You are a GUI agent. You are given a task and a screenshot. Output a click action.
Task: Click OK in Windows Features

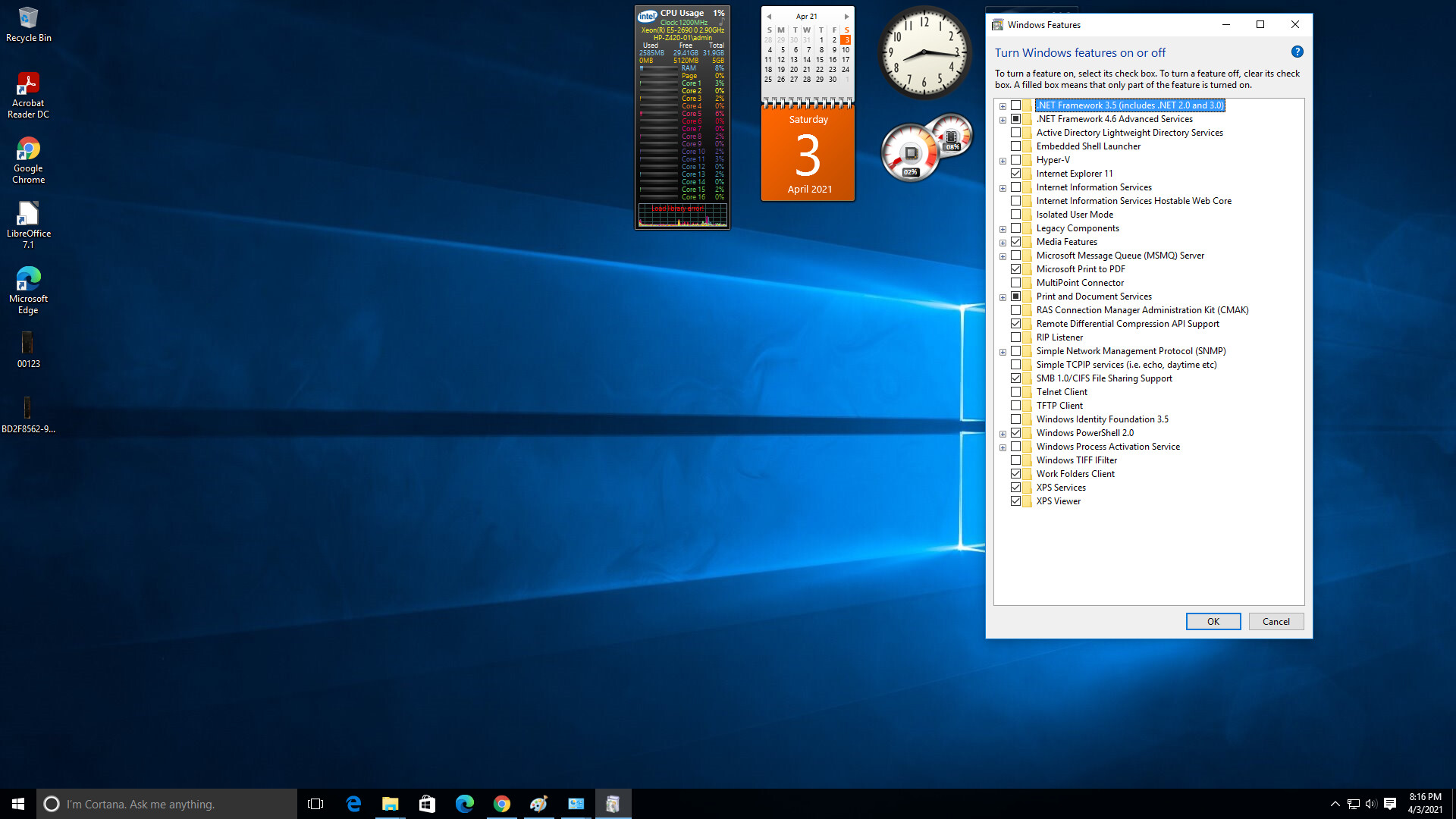[1213, 622]
